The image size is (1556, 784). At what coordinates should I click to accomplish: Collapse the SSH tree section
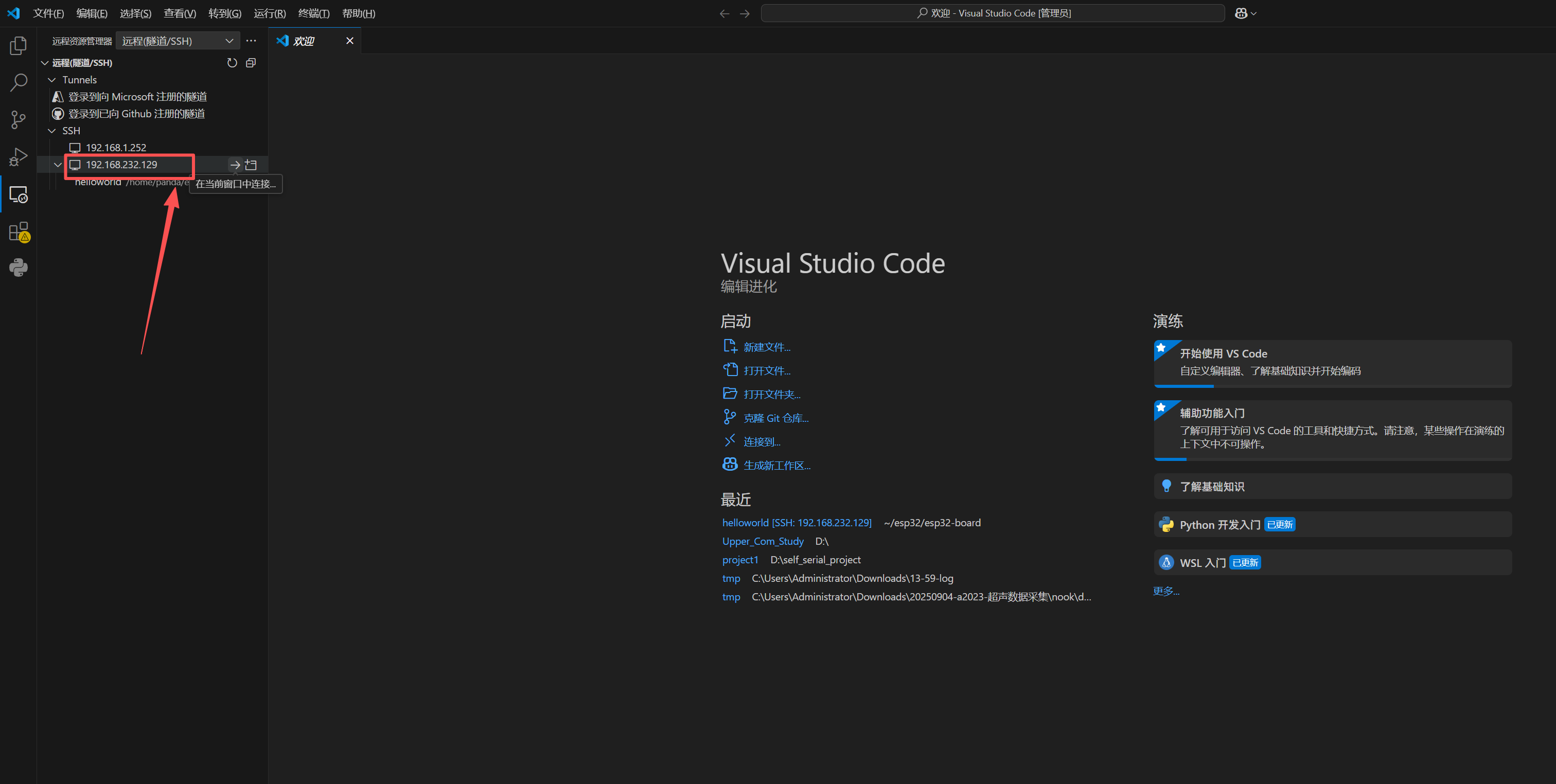(x=52, y=131)
